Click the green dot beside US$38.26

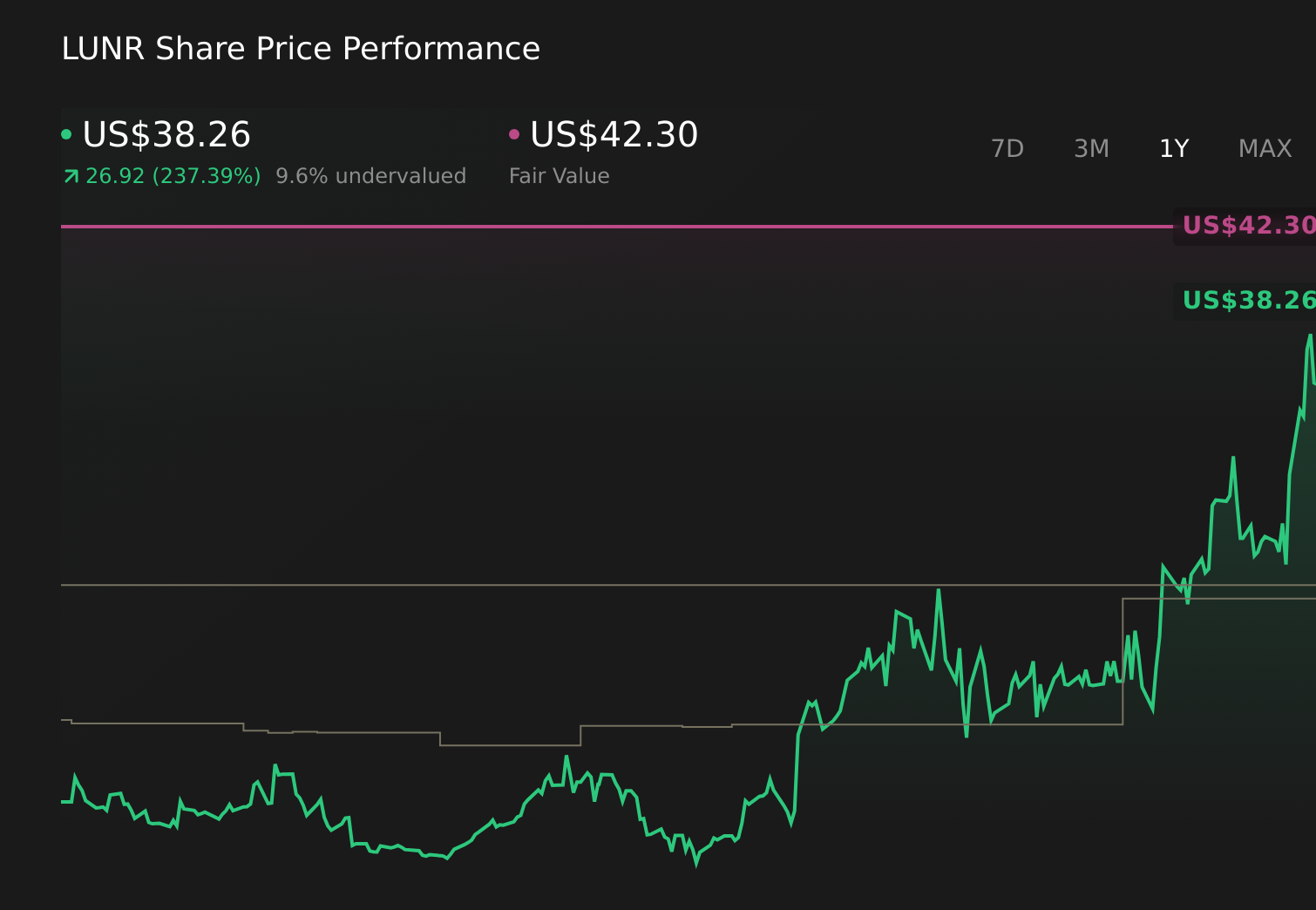click(66, 134)
